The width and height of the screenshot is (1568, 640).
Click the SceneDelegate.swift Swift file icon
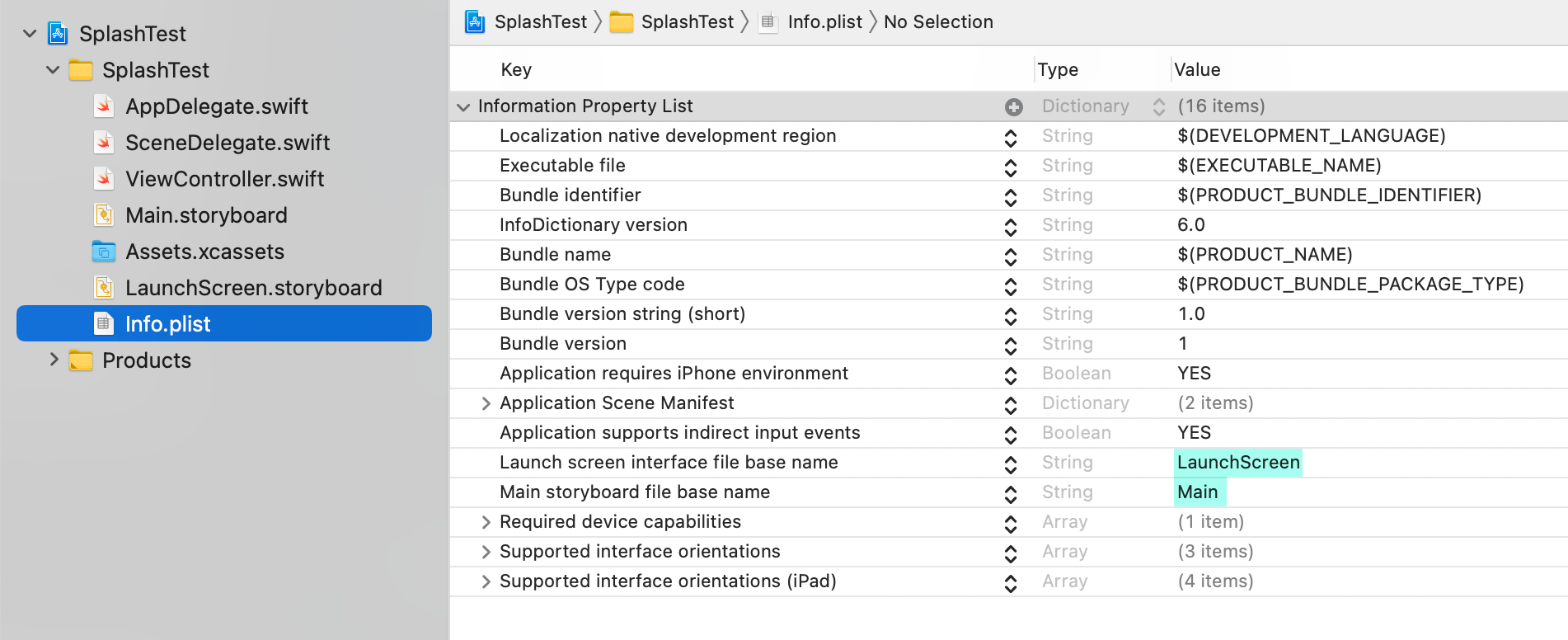click(x=104, y=143)
